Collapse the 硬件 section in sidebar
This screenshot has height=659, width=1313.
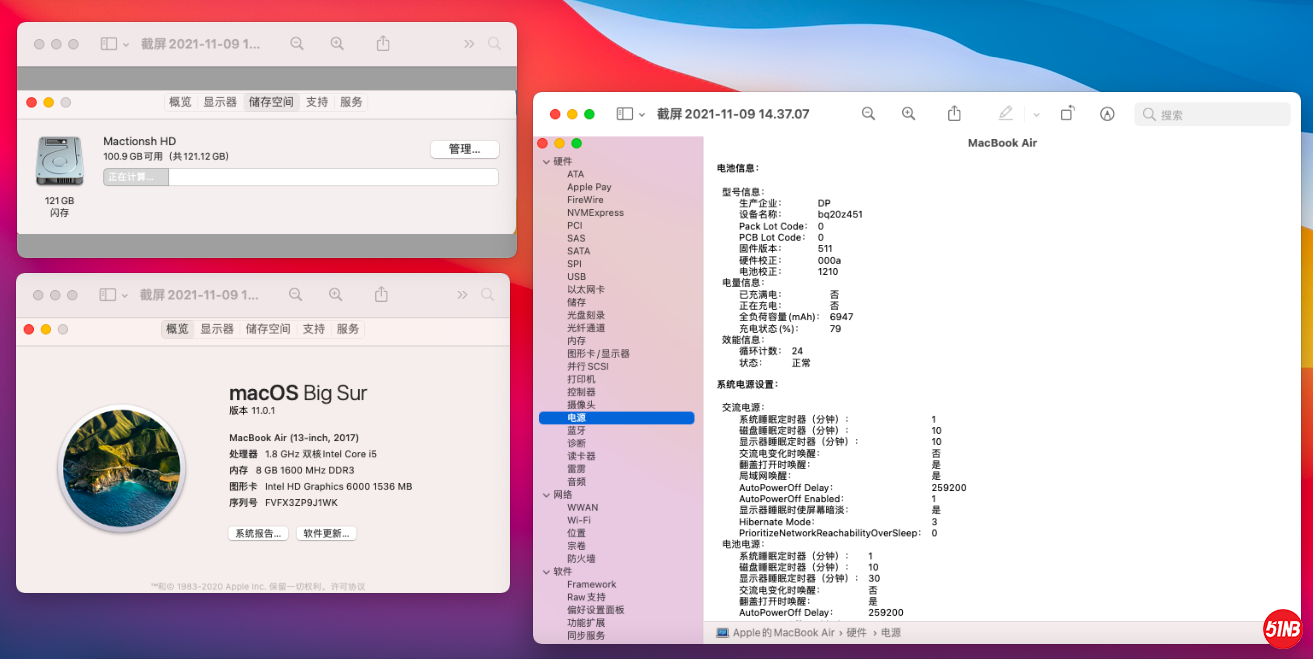(546, 162)
